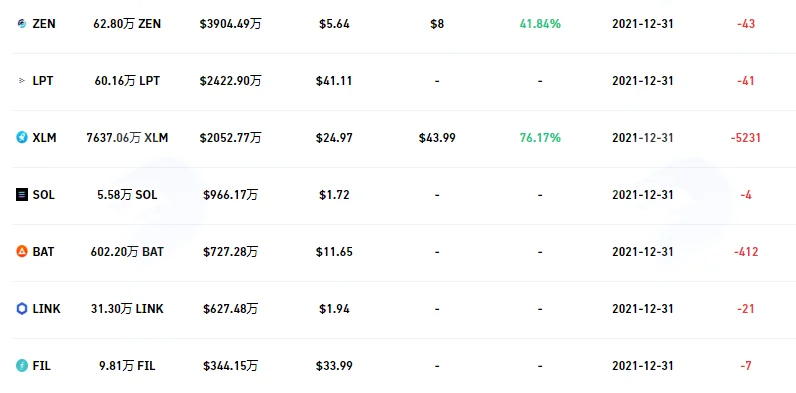Click the LINK coin icon

[22, 309]
